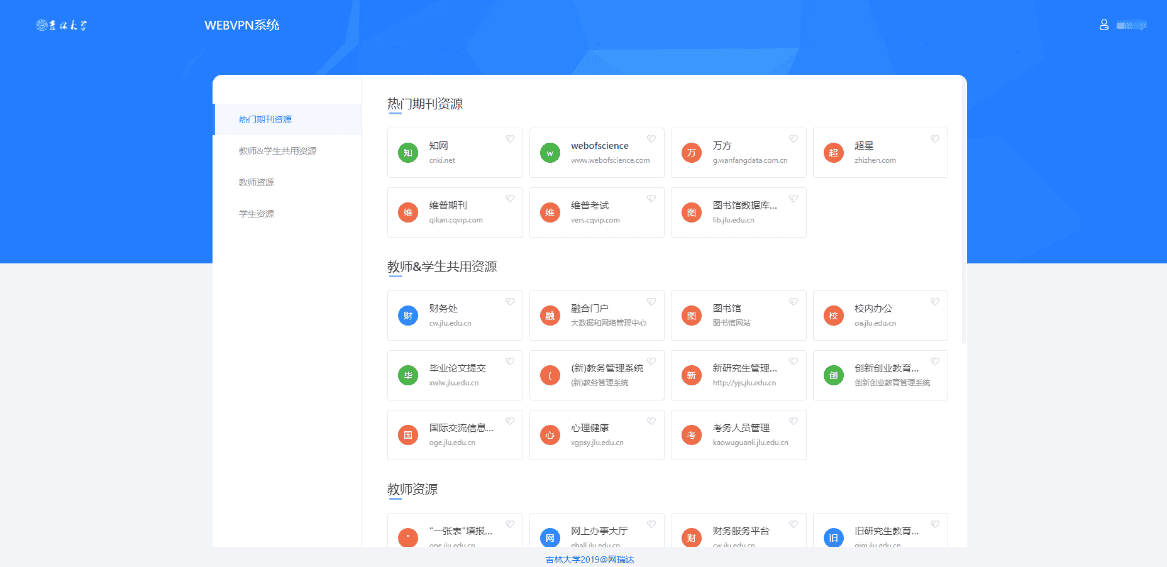Click the 维普考试 circle icon
Viewport: 1167px width, 567px height.
pos(550,213)
